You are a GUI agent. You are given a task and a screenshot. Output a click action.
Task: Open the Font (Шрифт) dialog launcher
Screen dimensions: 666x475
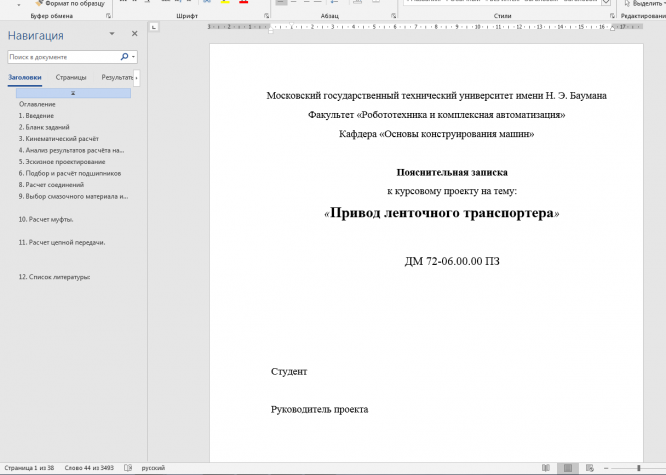click(x=268, y=17)
